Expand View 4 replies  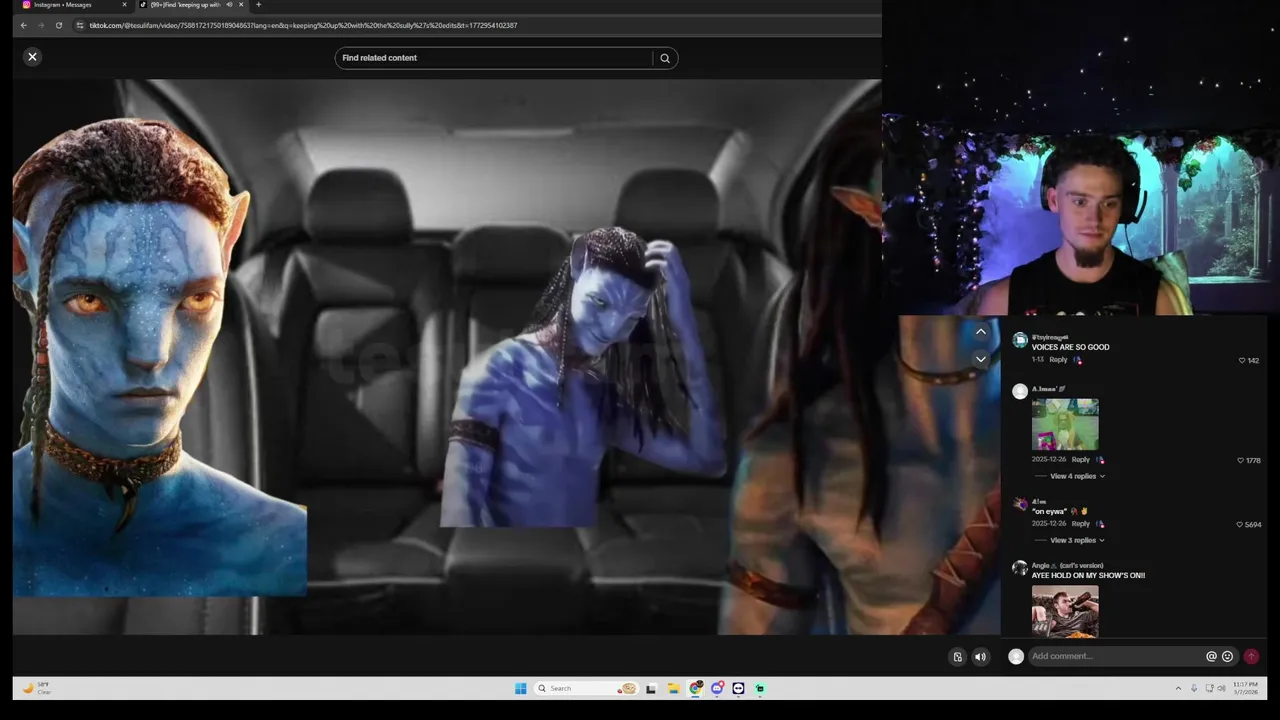point(1077,476)
